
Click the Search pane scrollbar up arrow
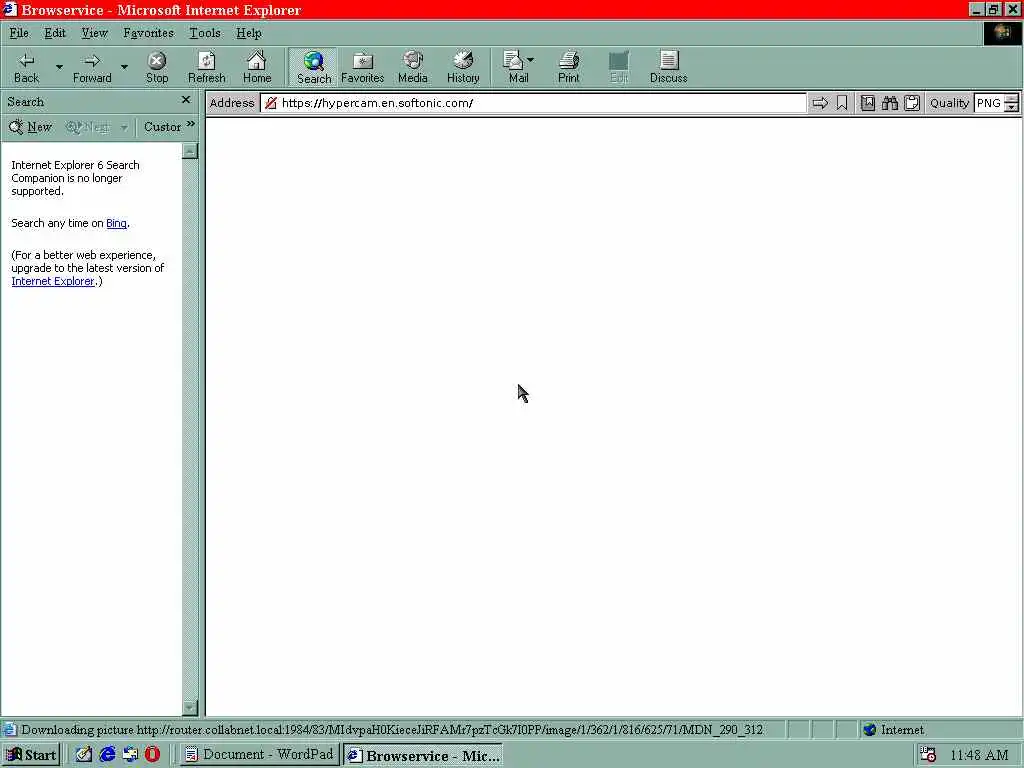(189, 151)
